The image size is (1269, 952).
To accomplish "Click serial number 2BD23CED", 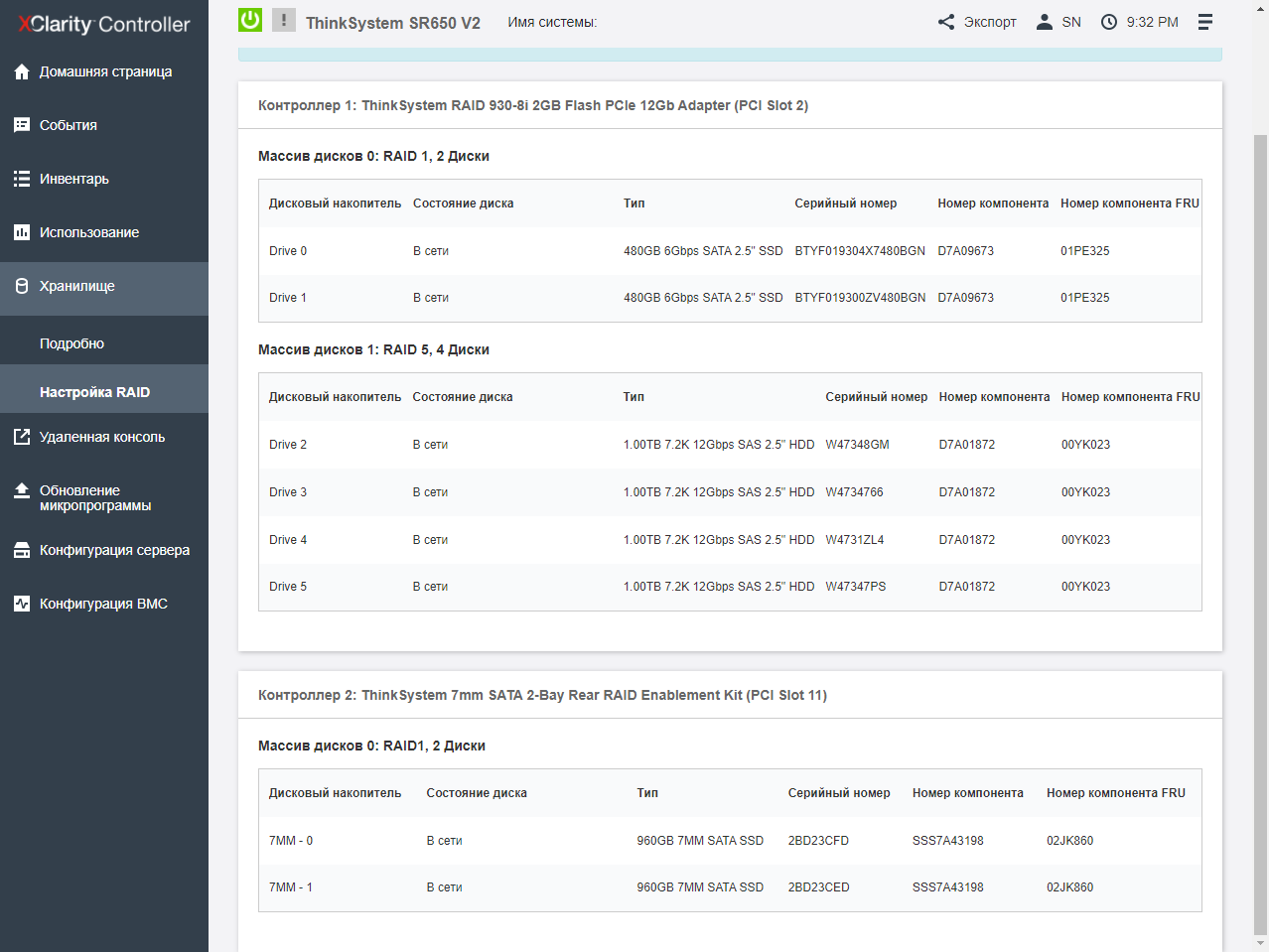I will click(819, 887).
